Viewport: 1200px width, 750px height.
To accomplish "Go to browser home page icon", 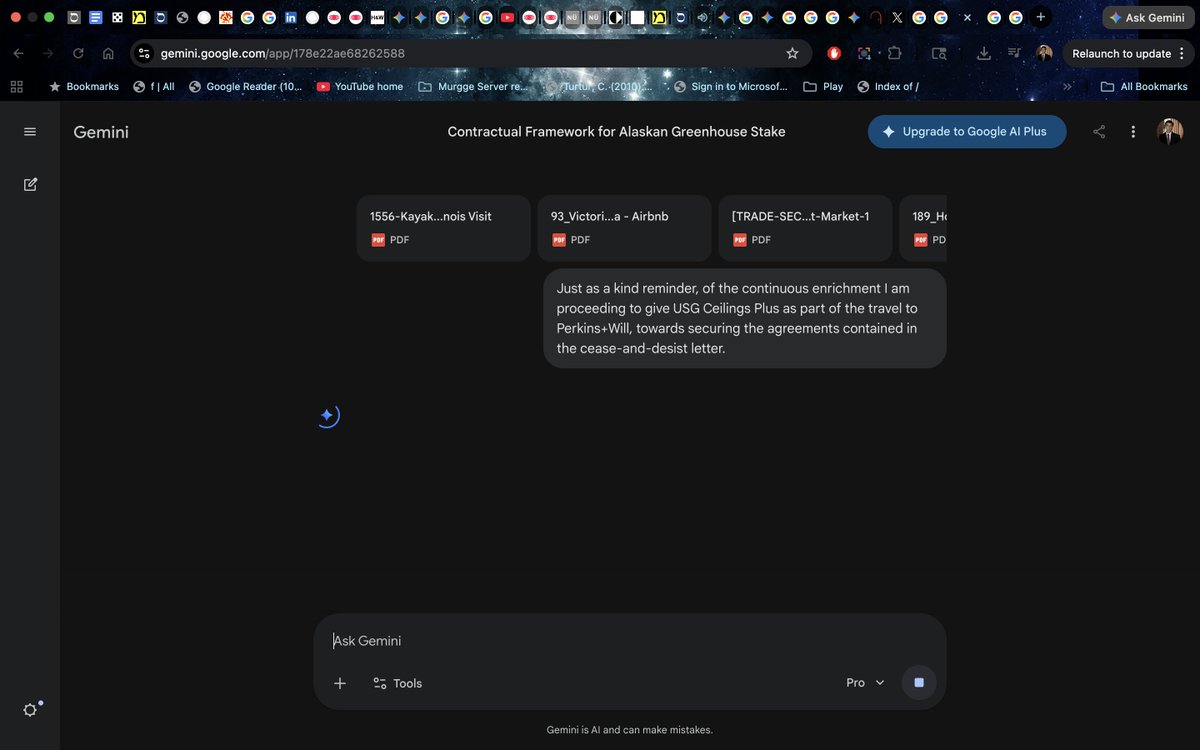I will pos(108,53).
